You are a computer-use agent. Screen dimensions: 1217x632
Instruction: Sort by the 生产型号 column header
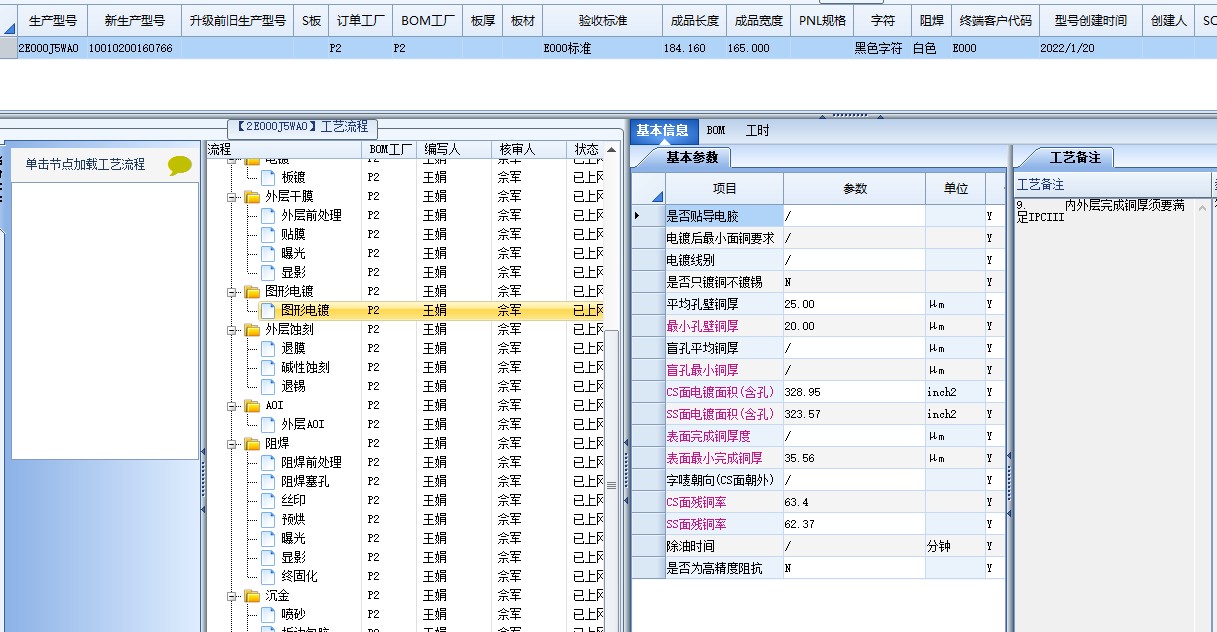(x=52, y=20)
